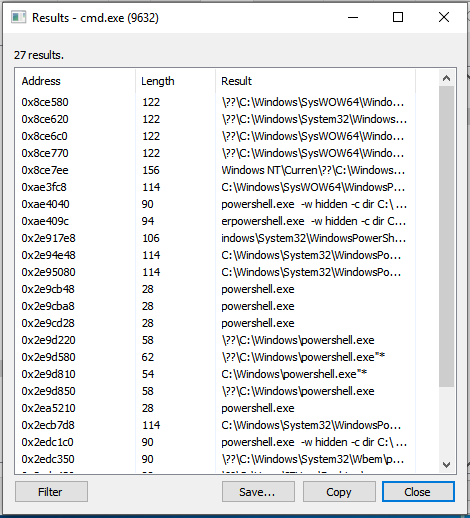The width and height of the screenshot is (470, 518).
Task: Select the row at address 0x2e9cb48
Action: 215,289
